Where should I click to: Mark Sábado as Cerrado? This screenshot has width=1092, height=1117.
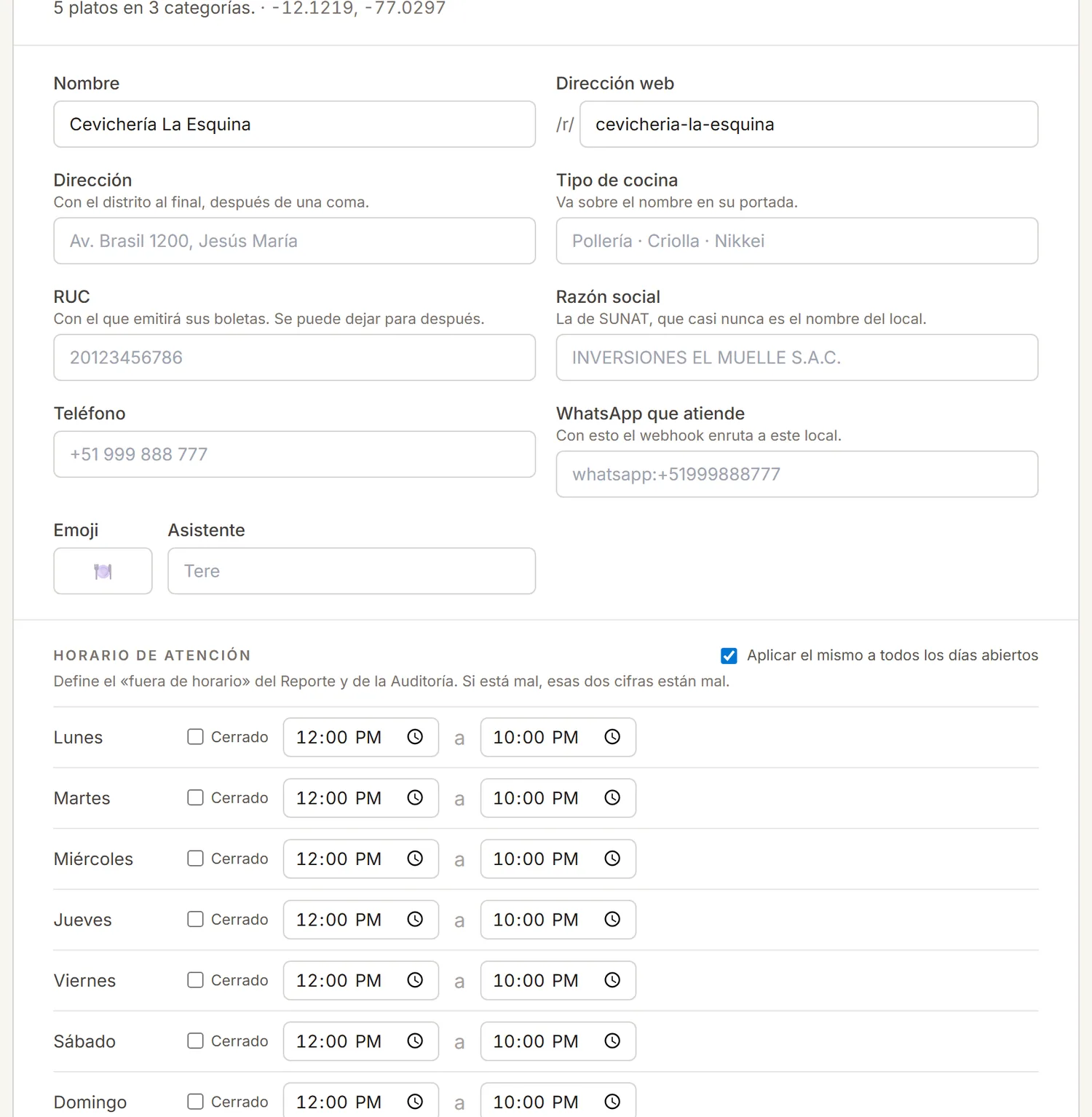tap(195, 1041)
